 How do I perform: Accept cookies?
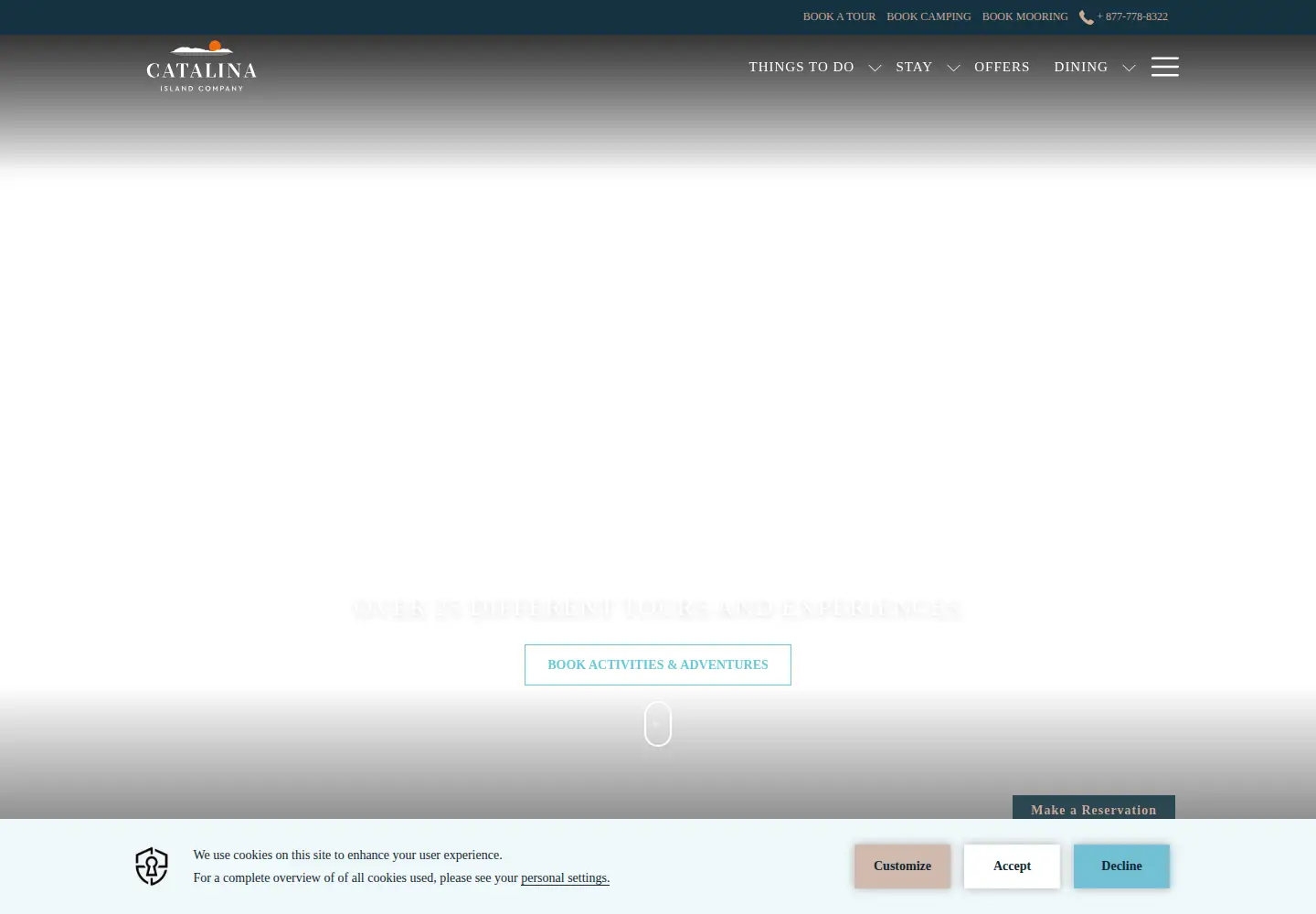click(x=1012, y=866)
